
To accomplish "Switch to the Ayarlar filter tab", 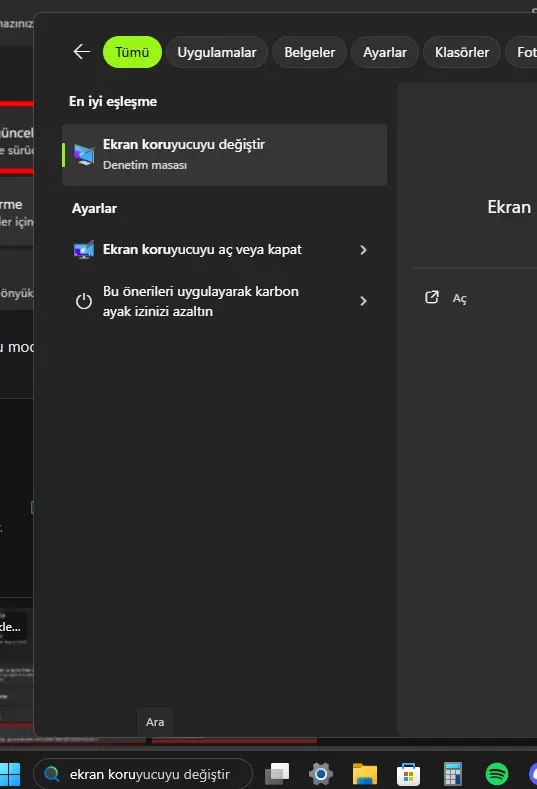I will (385, 52).
